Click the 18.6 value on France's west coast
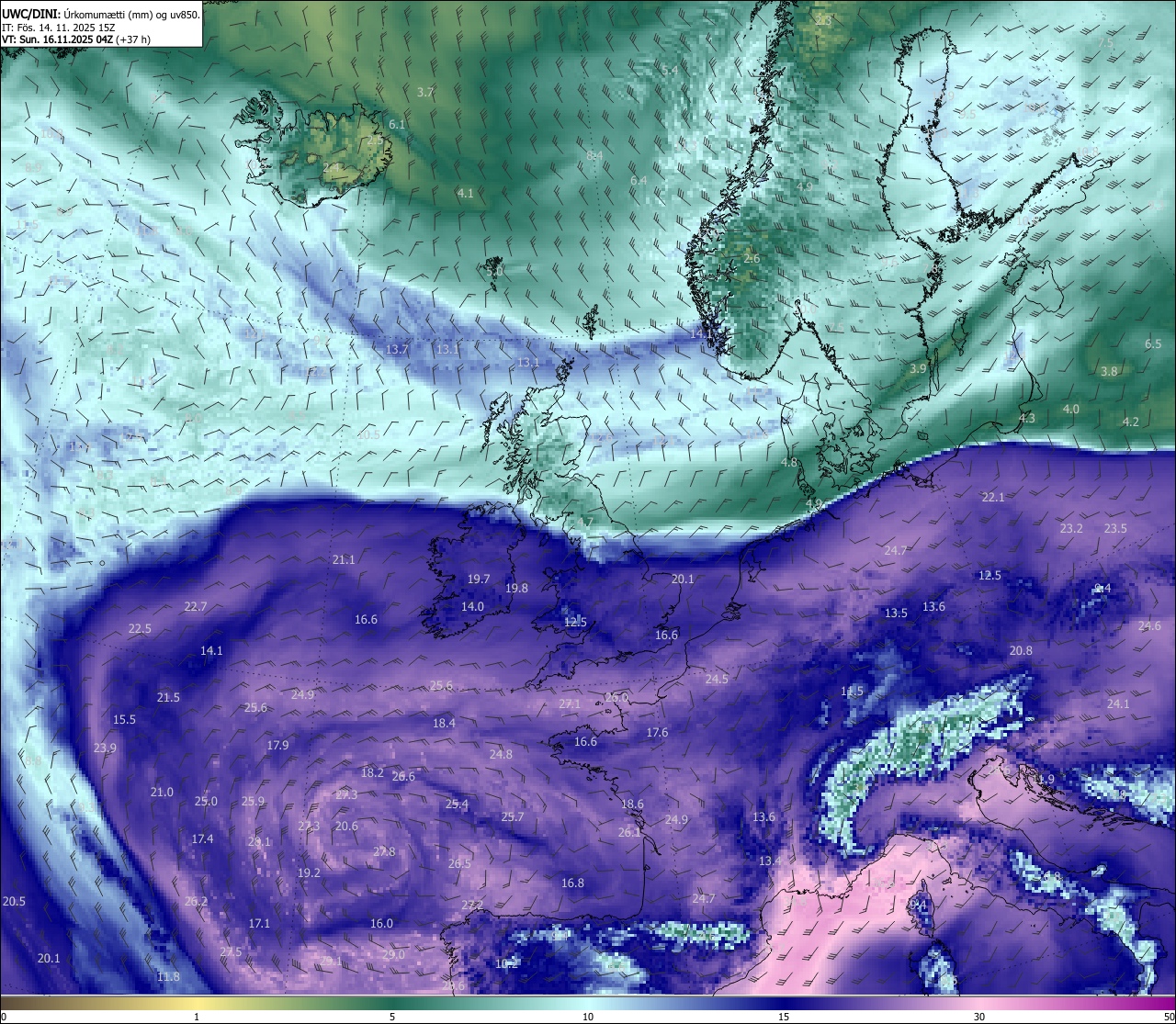 click(632, 805)
